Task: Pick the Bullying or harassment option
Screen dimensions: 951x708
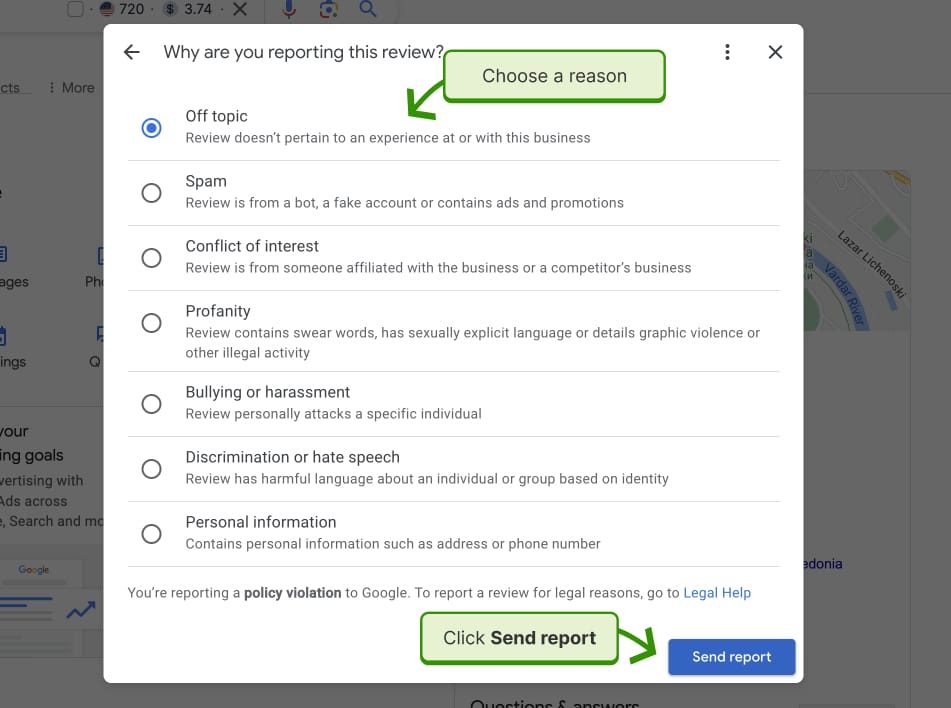Action: pos(151,404)
